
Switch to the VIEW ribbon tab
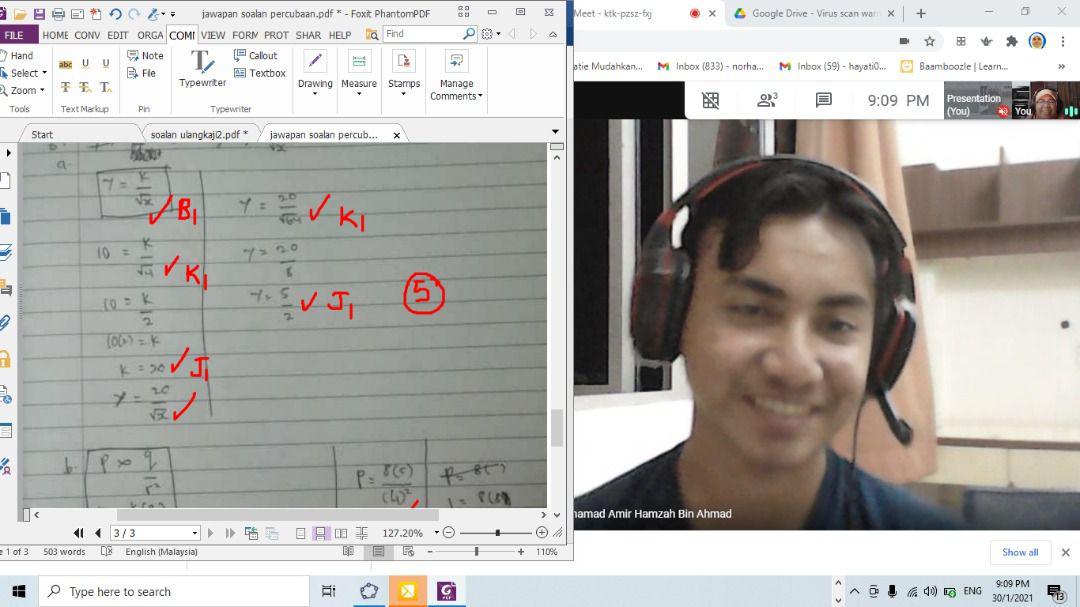213,35
